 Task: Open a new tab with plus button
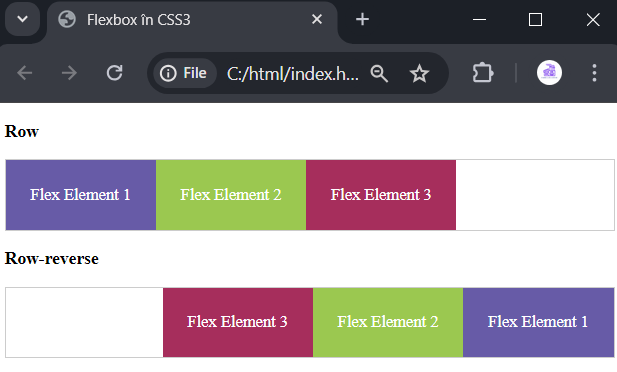click(x=362, y=19)
